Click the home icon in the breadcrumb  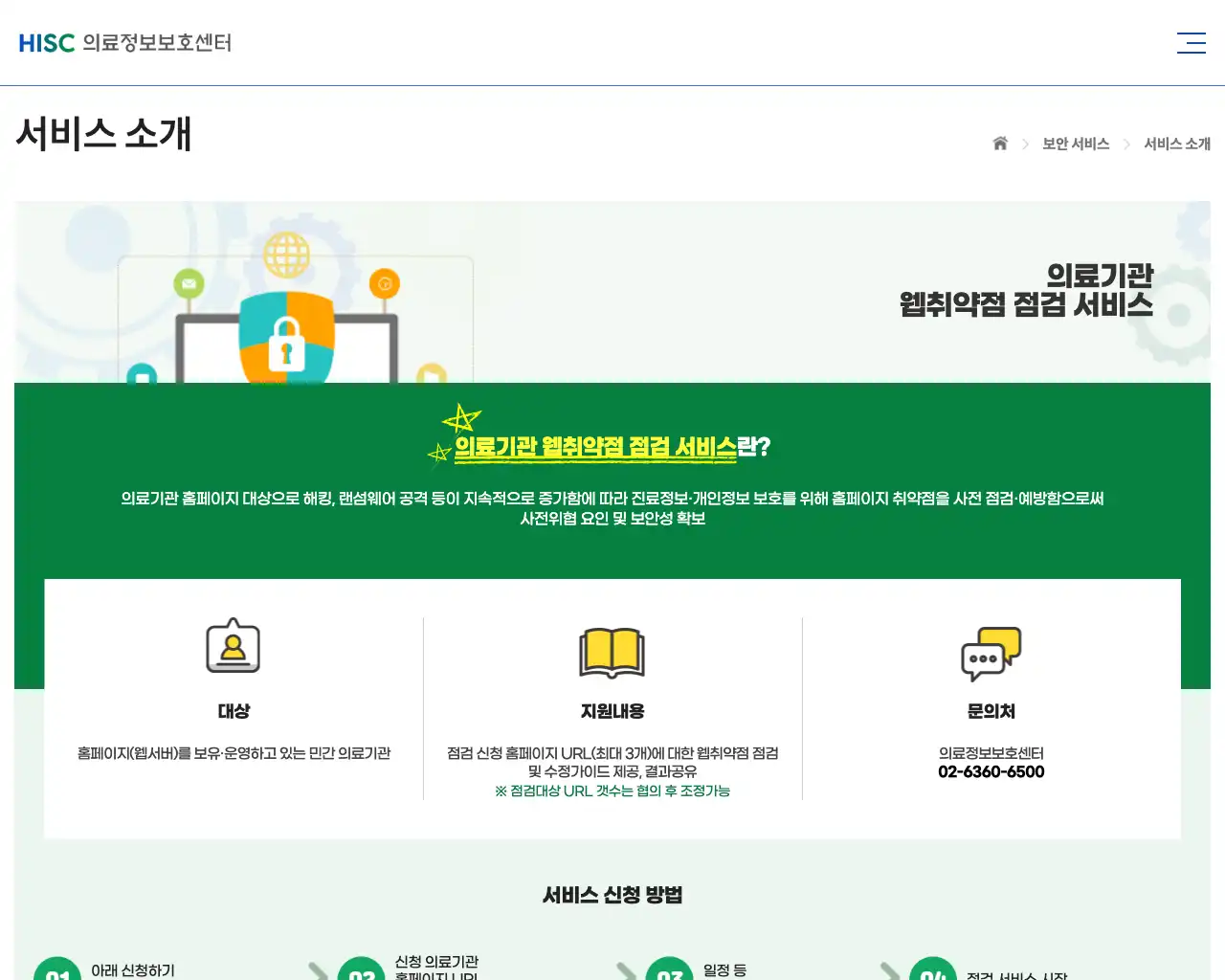999,144
